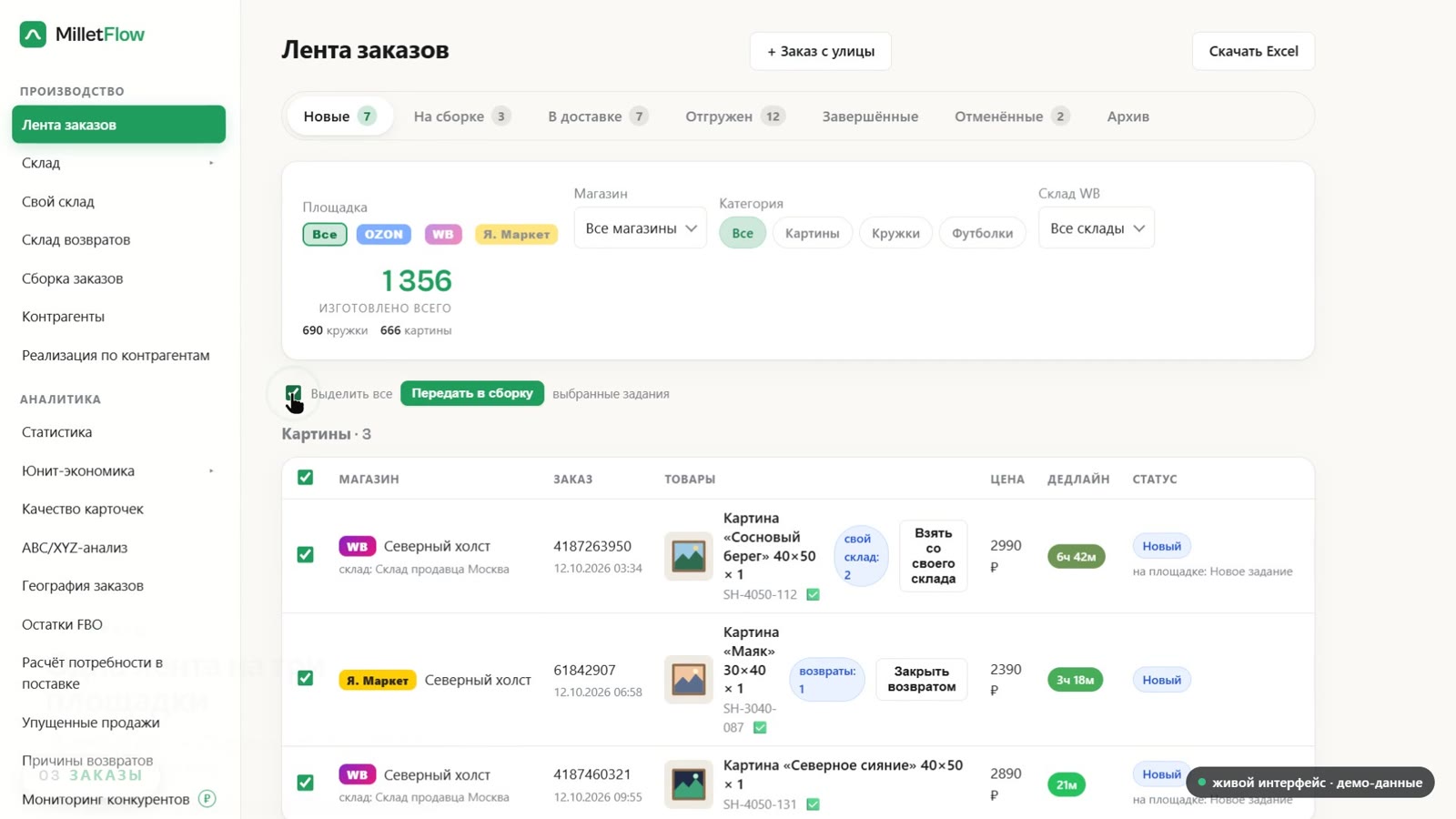Uncheck order 61842907 row checkbox
The image size is (1456, 819).
pos(306,679)
